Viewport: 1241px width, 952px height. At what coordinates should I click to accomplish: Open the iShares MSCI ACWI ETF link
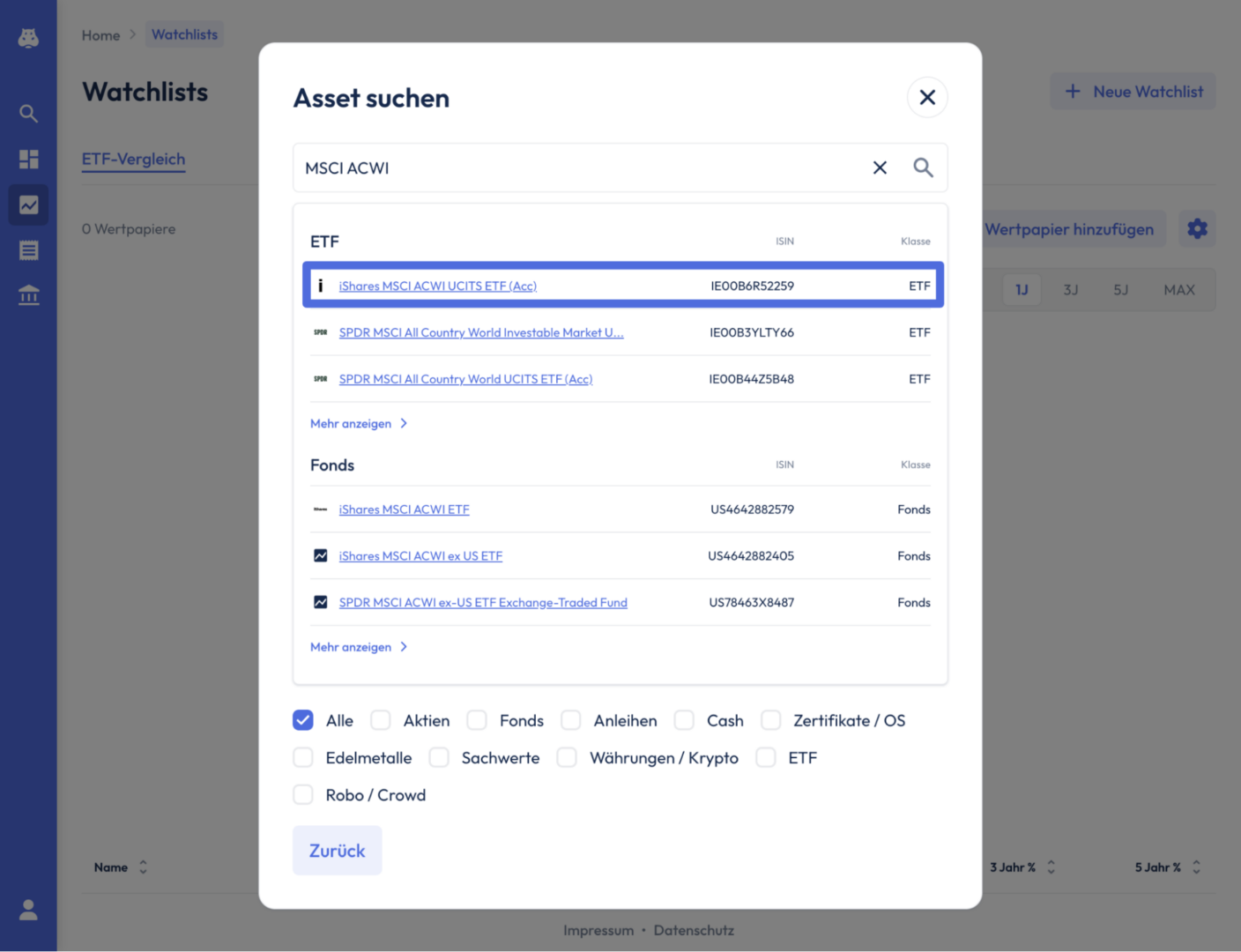tap(405, 509)
